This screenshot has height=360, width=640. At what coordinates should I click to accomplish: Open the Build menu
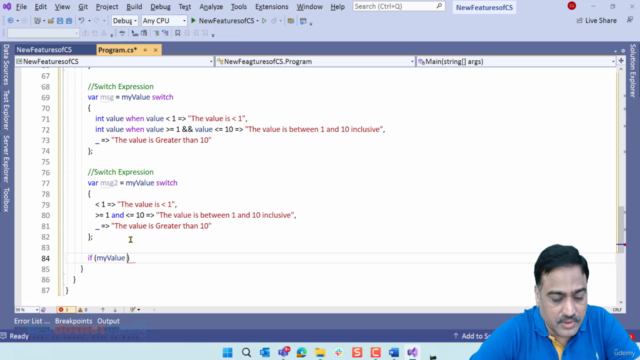(x=134, y=7)
